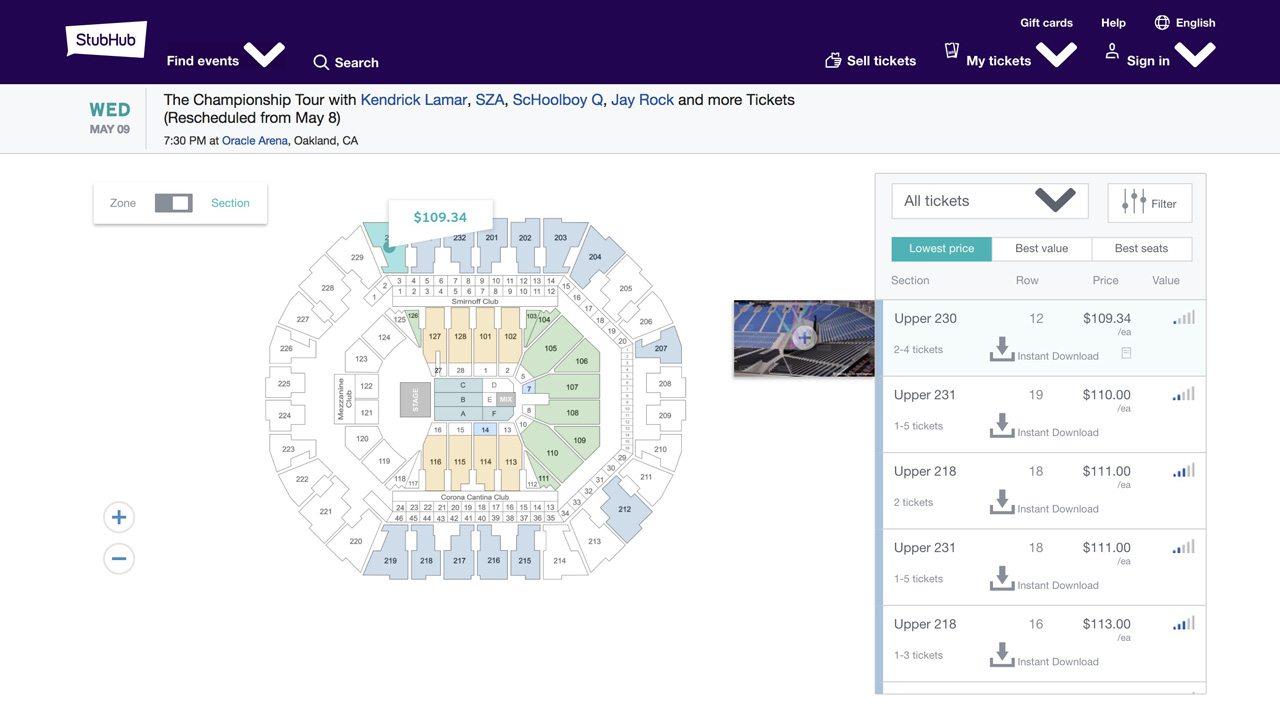The width and height of the screenshot is (1280, 716).
Task: Open the Kendrick Lamar link
Action: (x=413, y=100)
